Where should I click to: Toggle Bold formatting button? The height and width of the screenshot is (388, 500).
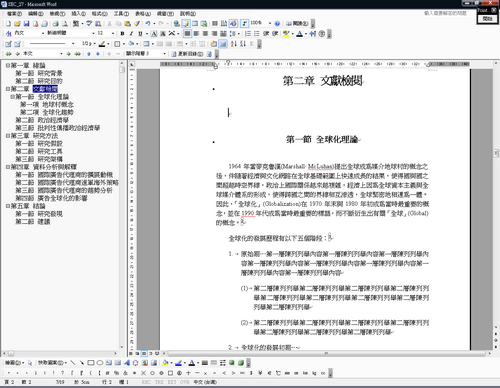coord(122,34)
